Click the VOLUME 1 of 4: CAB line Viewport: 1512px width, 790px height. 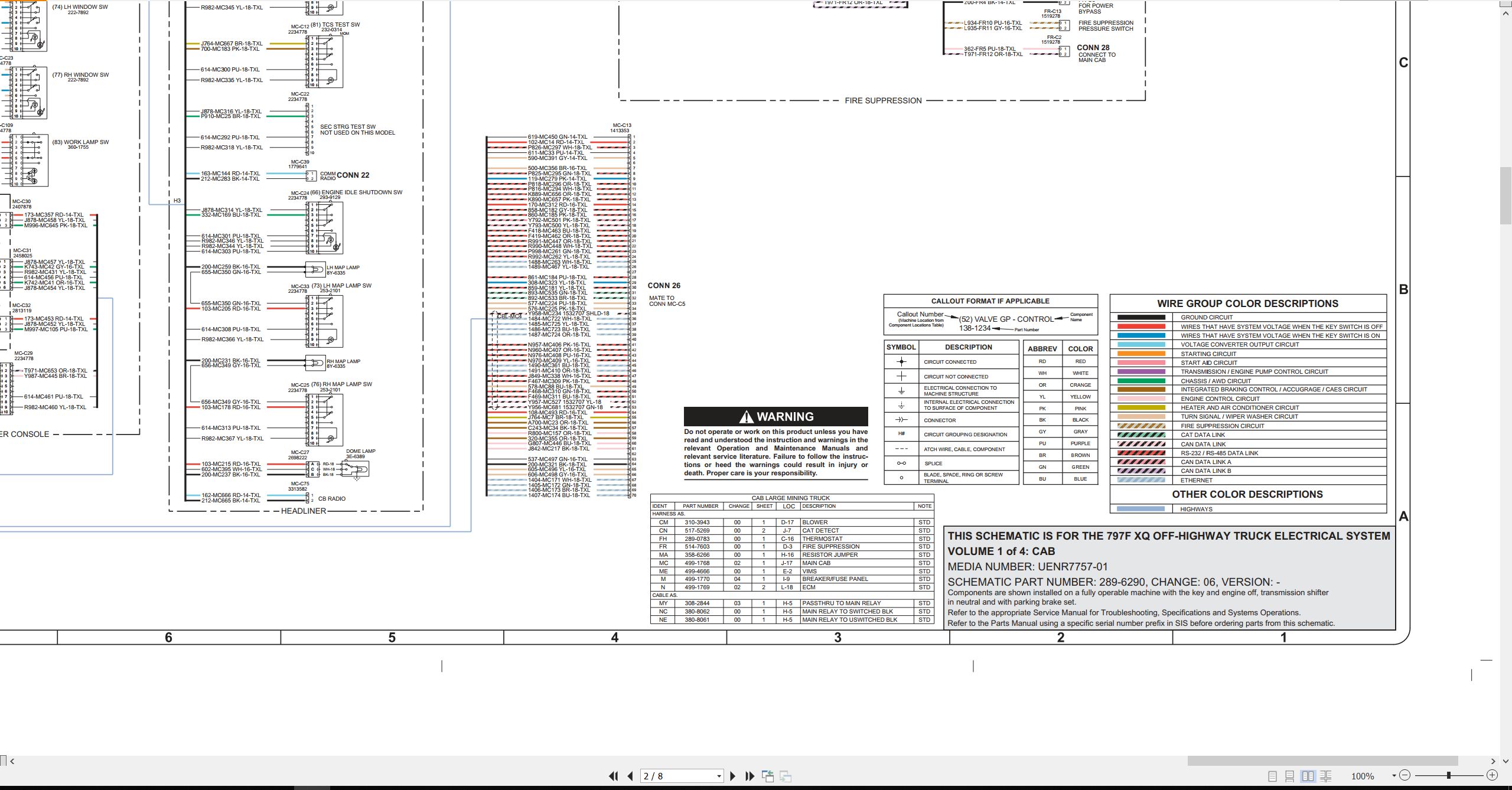1001,551
